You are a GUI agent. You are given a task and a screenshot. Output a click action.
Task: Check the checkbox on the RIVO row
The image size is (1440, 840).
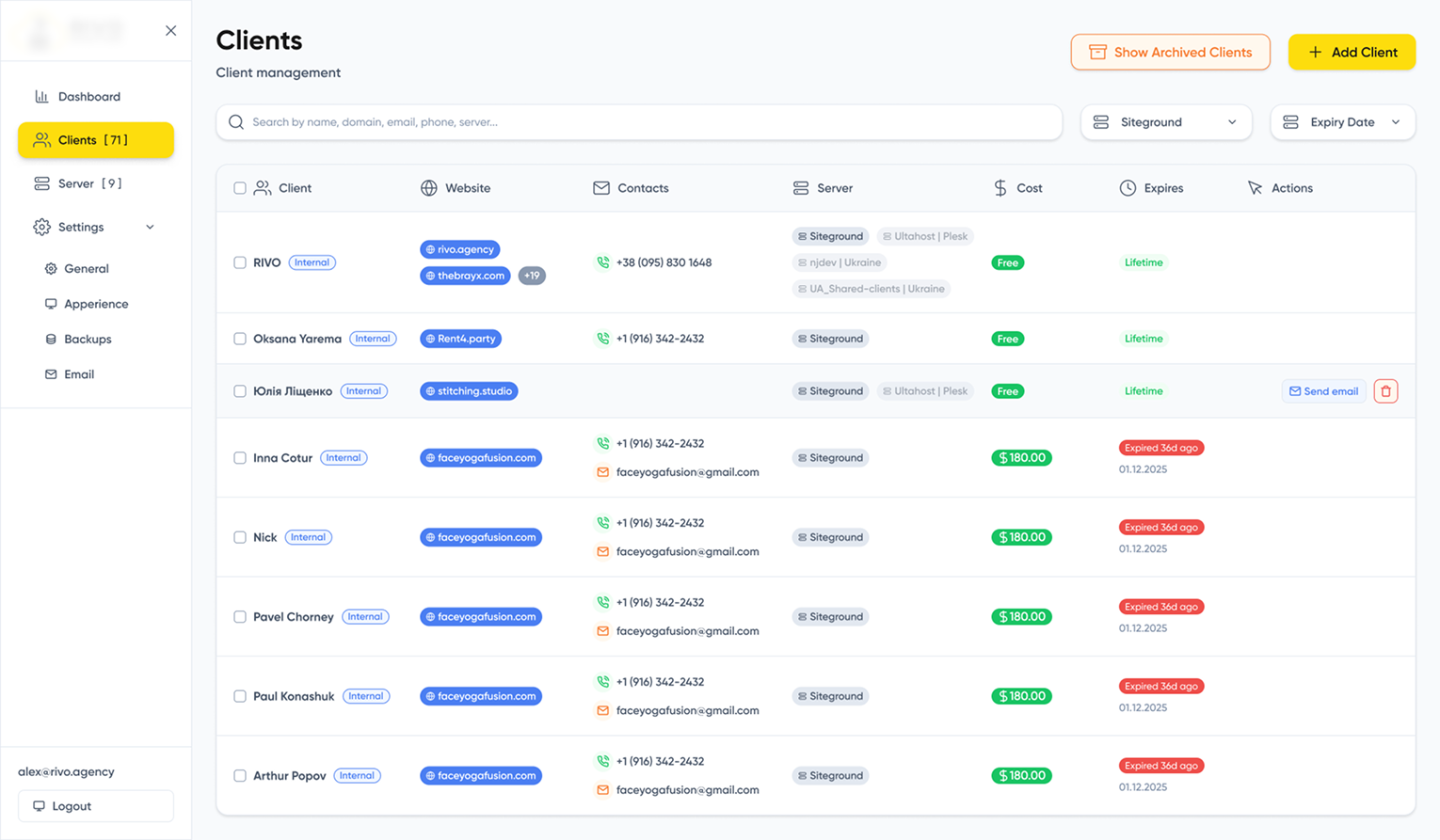pyautogui.click(x=239, y=262)
